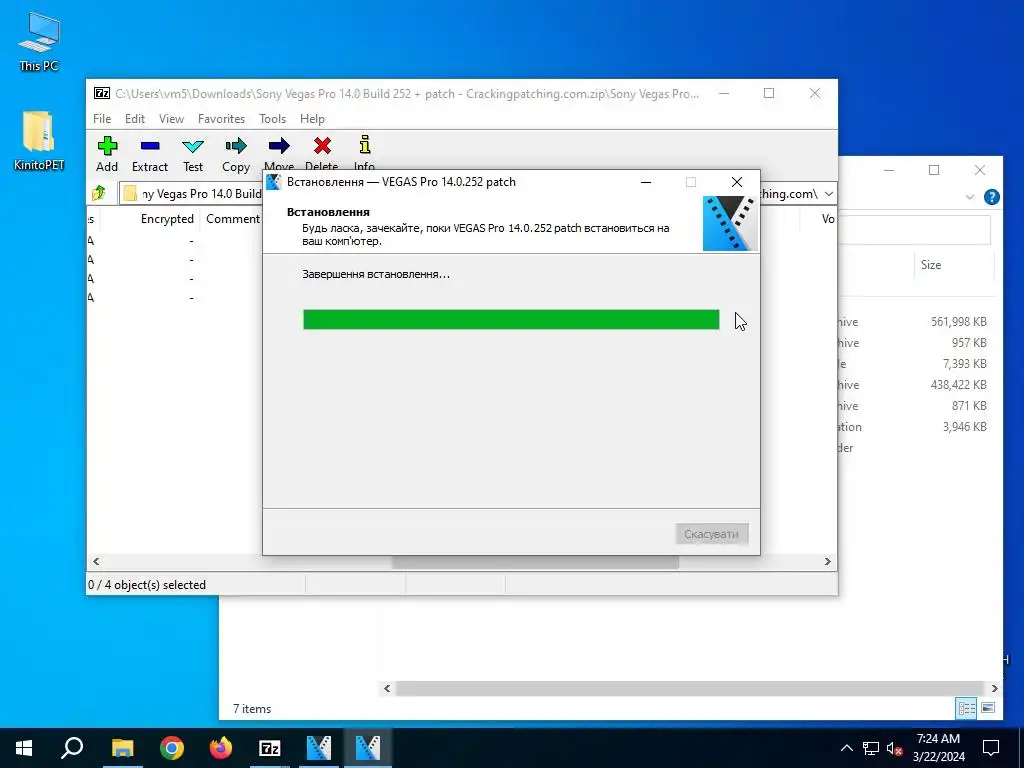Sort Explorer by Size column
This screenshot has width=1024, height=768.
[931, 264]
